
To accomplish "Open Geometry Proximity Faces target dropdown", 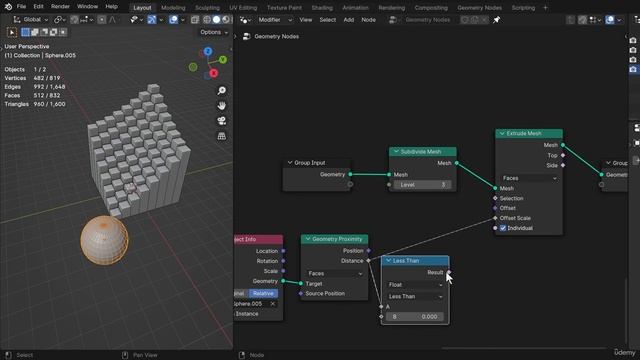I will click(x=334, y=273).
